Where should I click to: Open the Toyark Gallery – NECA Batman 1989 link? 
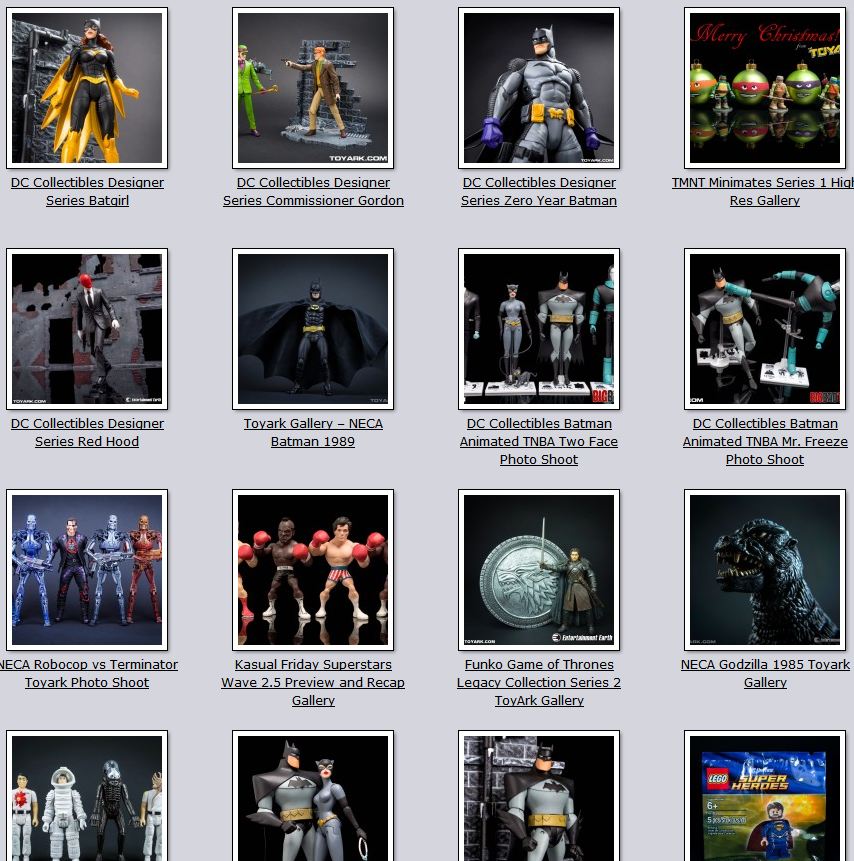point(313,432)
